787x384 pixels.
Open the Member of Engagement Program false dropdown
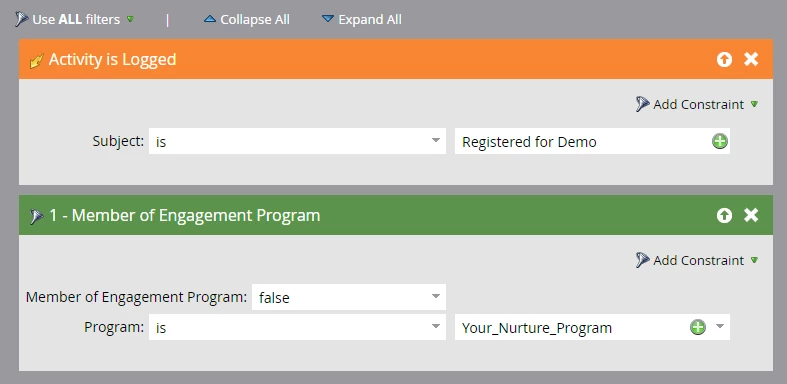tap(349, 297)
